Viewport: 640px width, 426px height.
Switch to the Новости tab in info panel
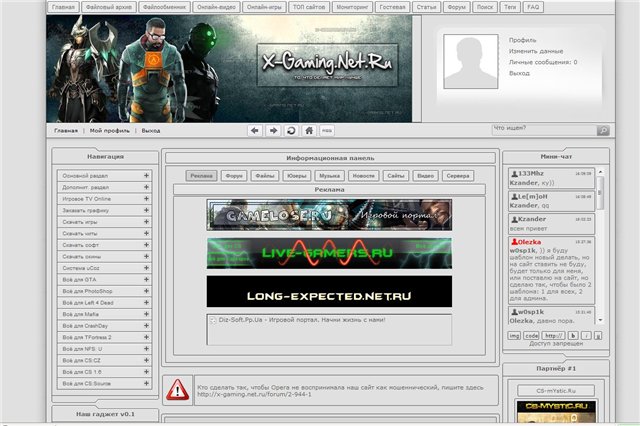tap(363, 176)
